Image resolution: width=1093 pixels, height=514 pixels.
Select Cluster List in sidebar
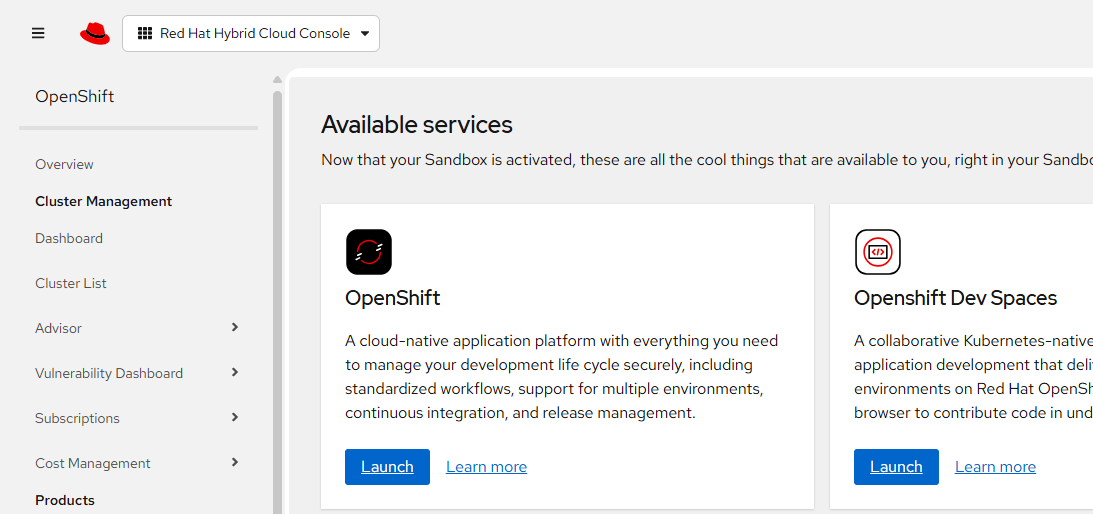pos(71,283)
